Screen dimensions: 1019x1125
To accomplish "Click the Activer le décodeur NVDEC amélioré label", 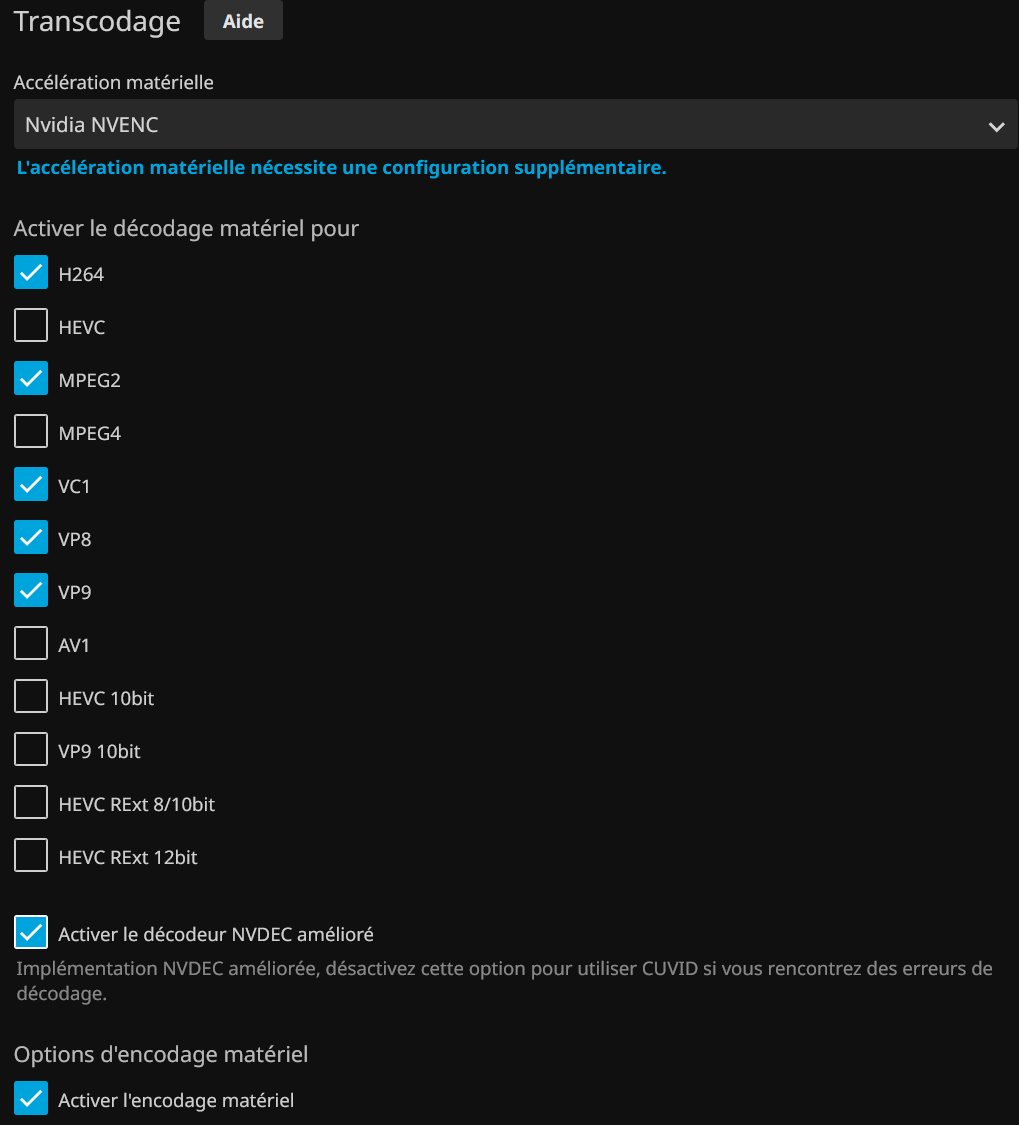I will pyautogui.click(x=216, y=934).
